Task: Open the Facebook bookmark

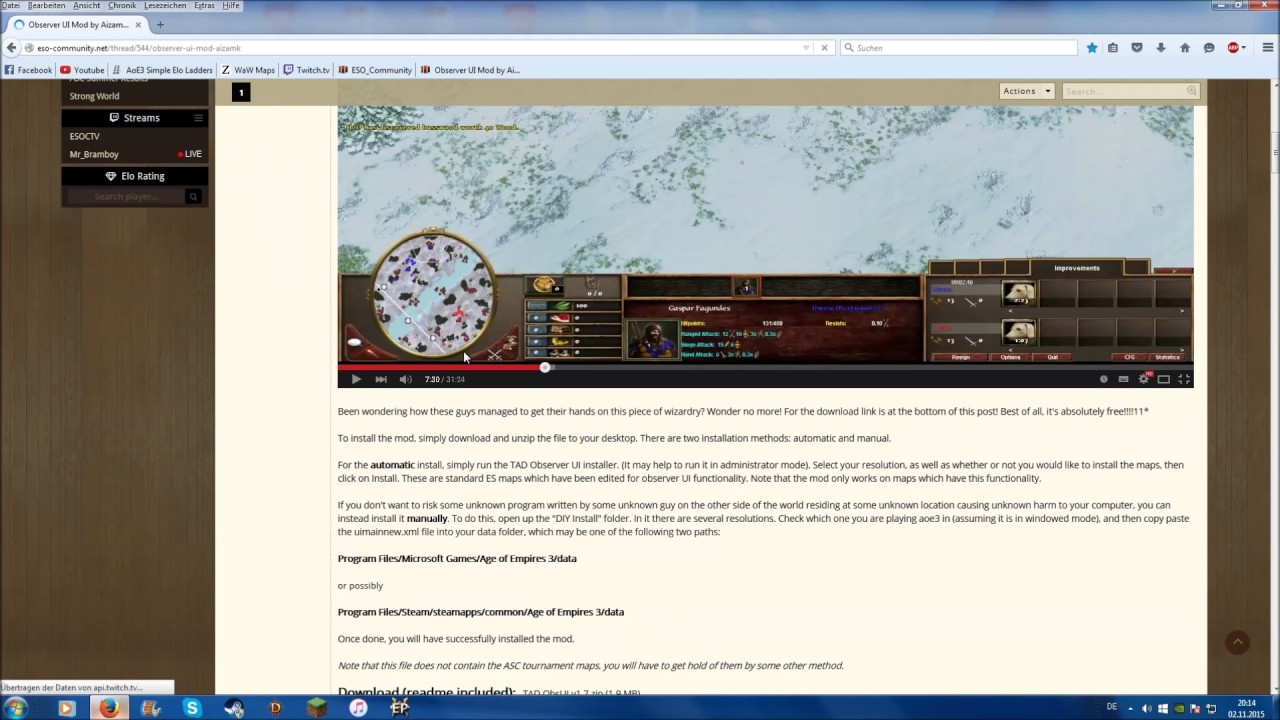Action: [x=28, y=70]
